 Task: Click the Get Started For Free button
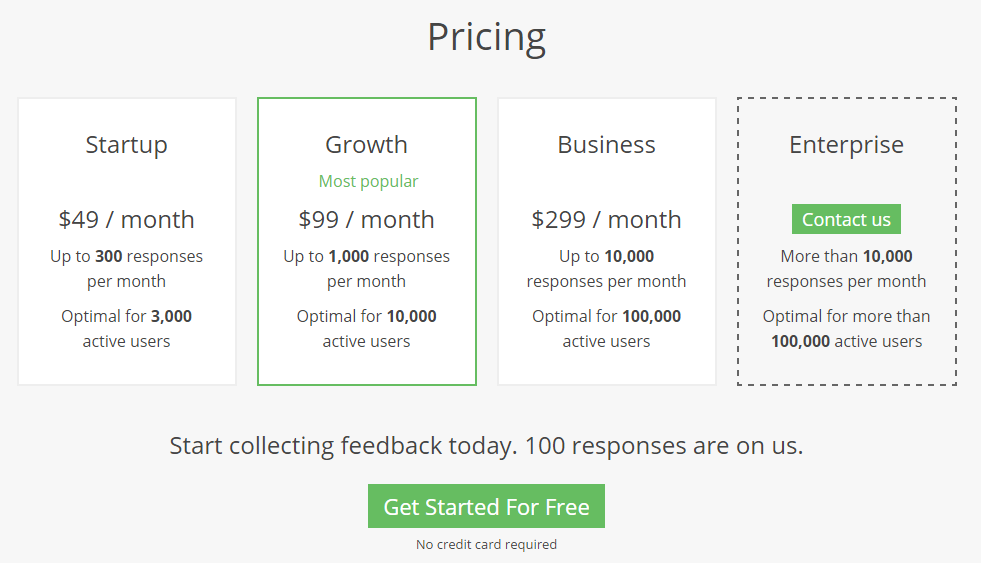[486, 506]
